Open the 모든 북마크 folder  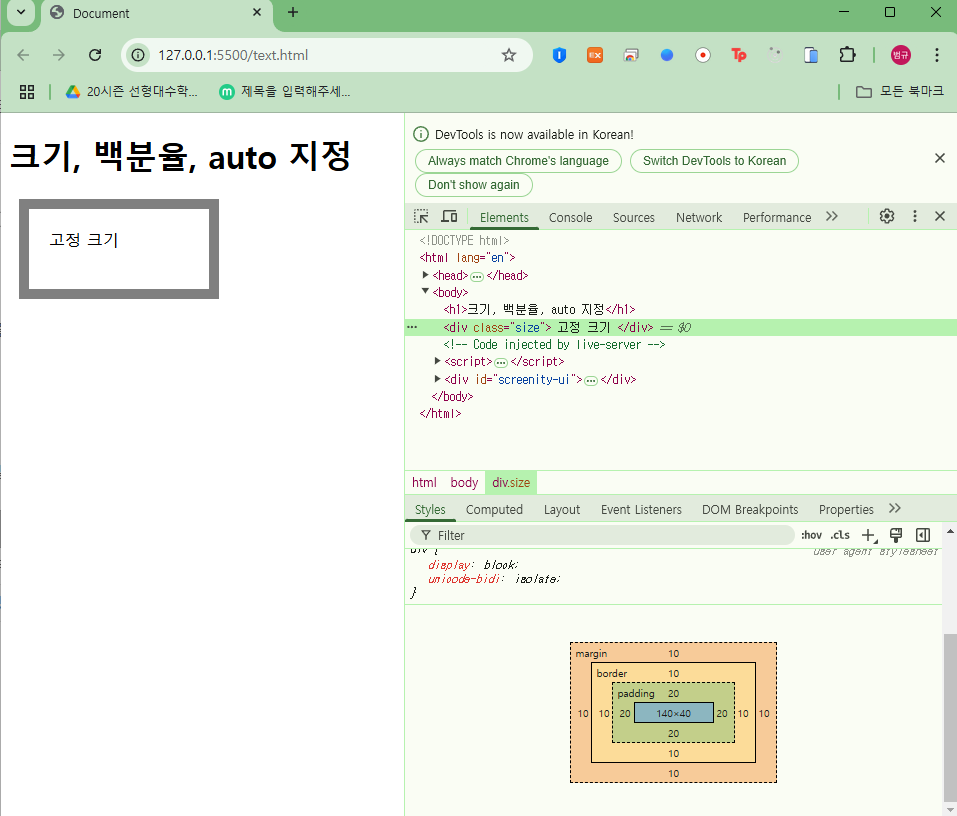point(900,92)
